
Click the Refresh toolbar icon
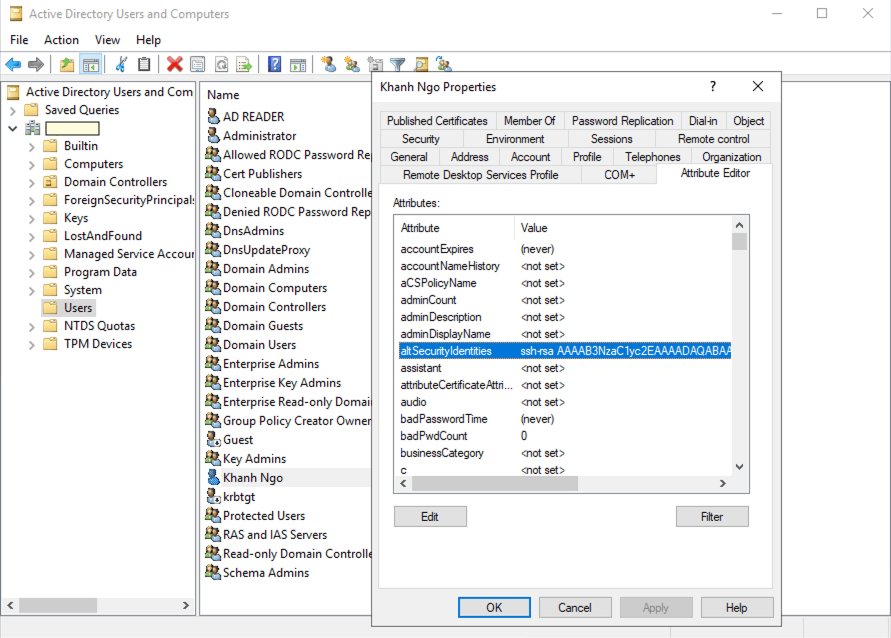[221, 64]
